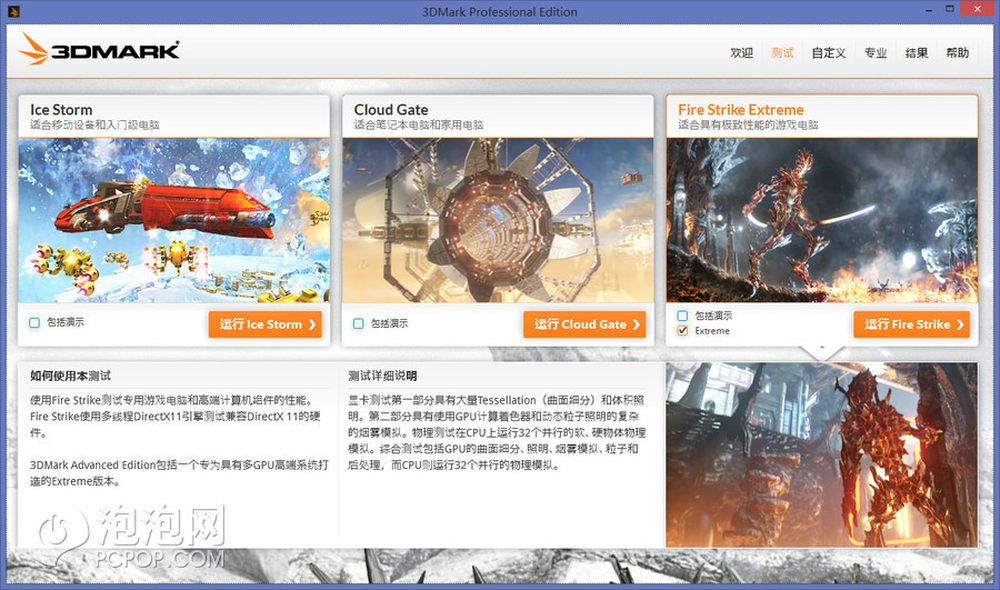The image size is (1000, 590).
Task: Open the 帮助 tab
Action: coord(957,53)
